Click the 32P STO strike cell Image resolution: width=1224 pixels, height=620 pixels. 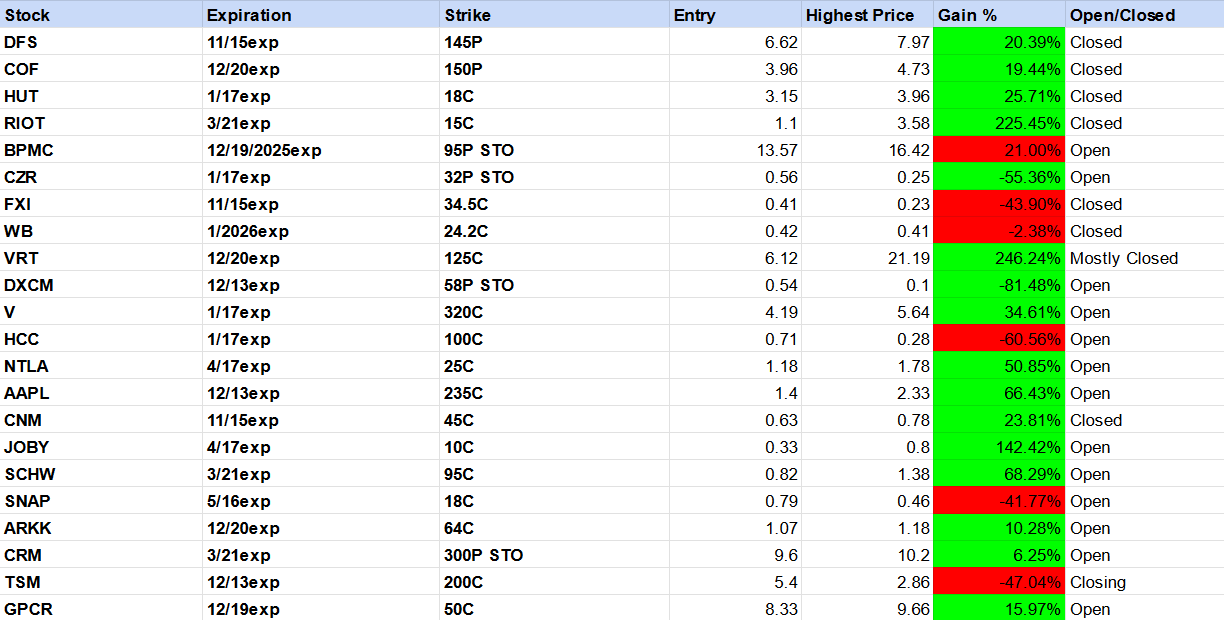point(555,177)
